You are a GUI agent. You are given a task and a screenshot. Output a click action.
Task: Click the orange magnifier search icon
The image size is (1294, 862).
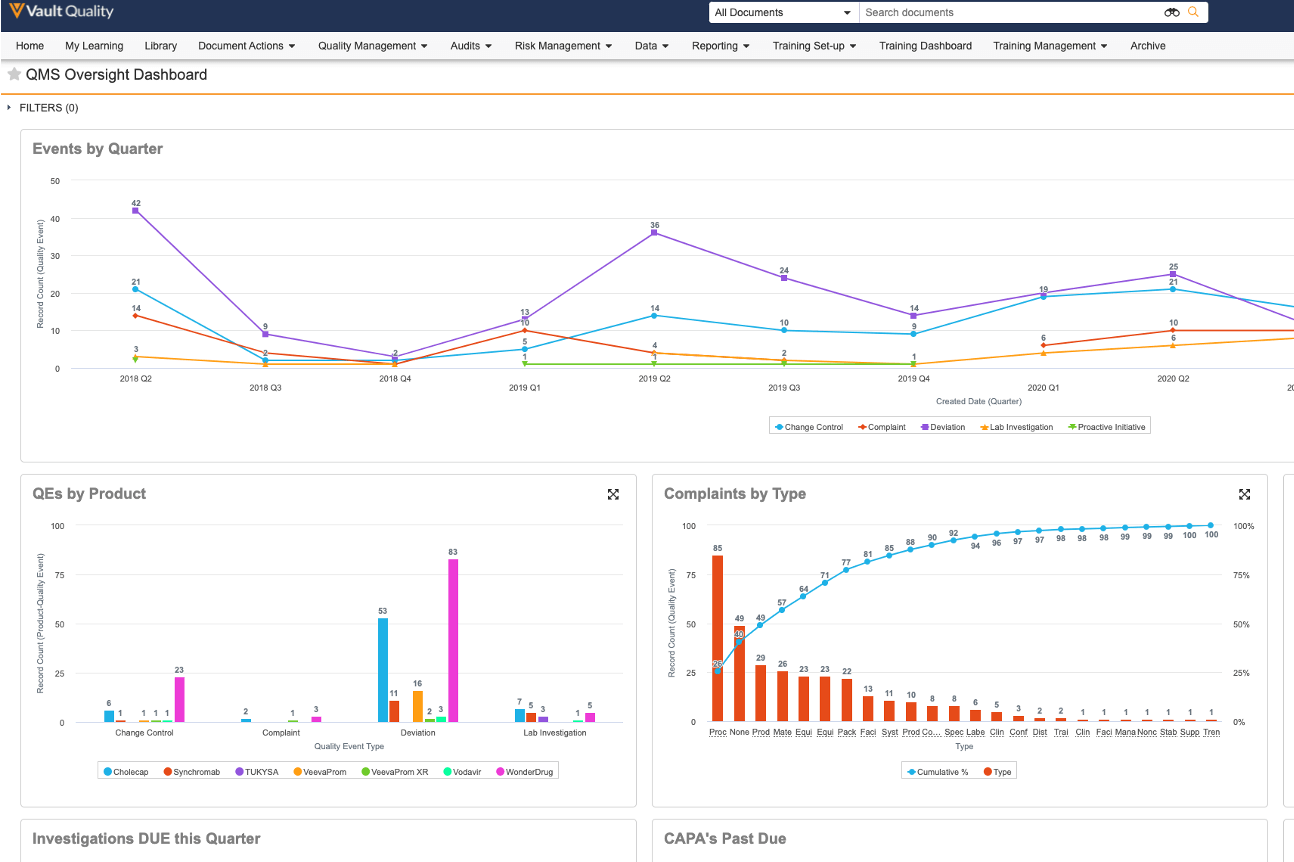[1193, 12]
